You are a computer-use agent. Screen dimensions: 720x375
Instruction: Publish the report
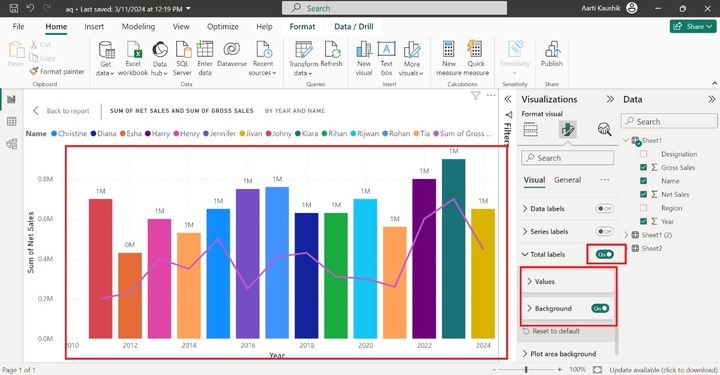pyautogui.click(x=551, y=54)
